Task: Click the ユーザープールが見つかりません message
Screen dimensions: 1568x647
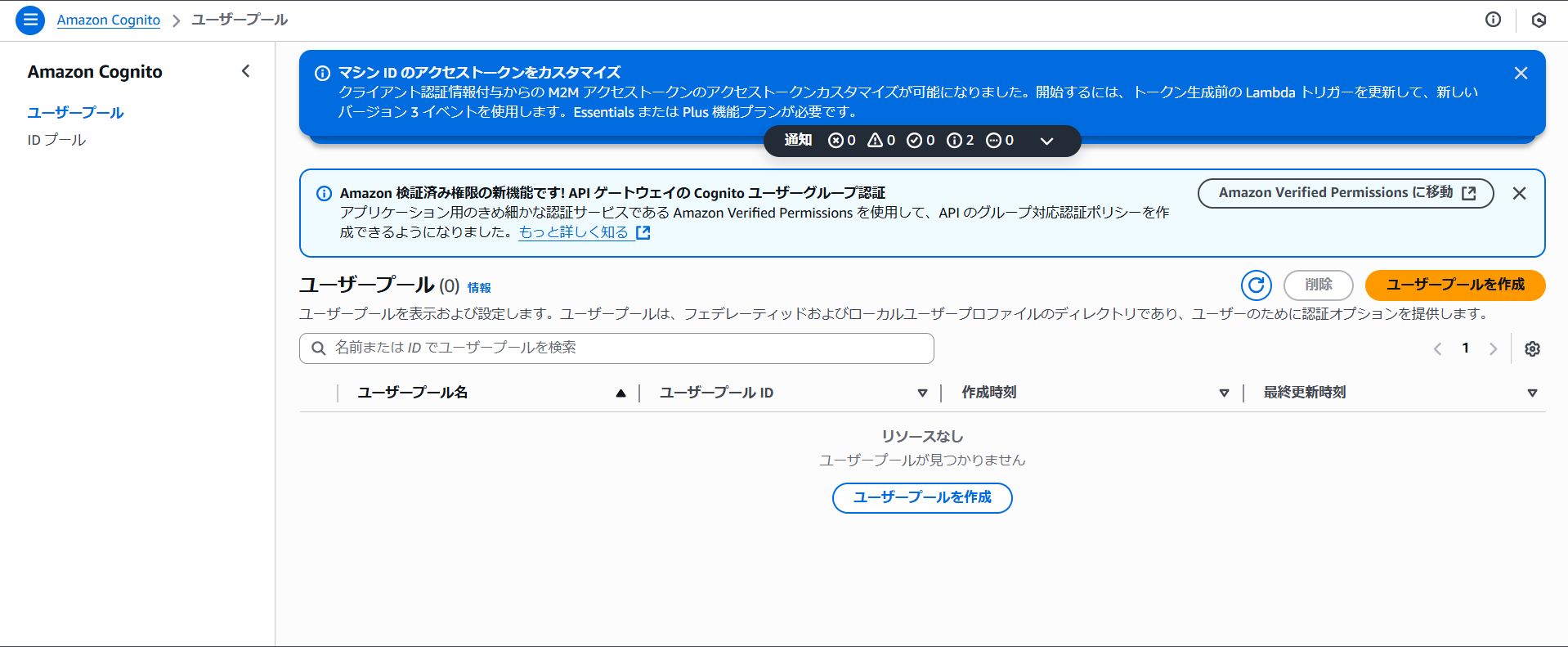Action: pyautogui.click(x=922, y=460)
